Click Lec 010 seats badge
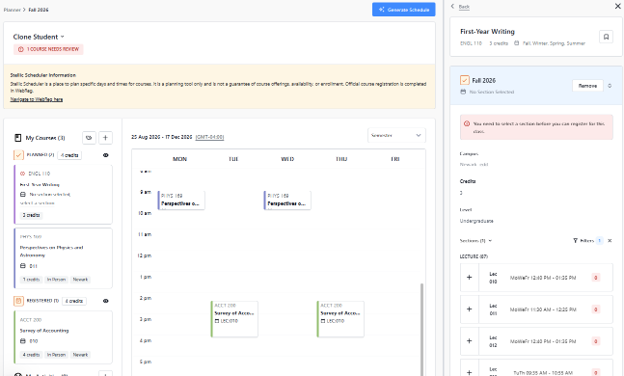This screenshot has width=624, height=376. tap(596, 277)
